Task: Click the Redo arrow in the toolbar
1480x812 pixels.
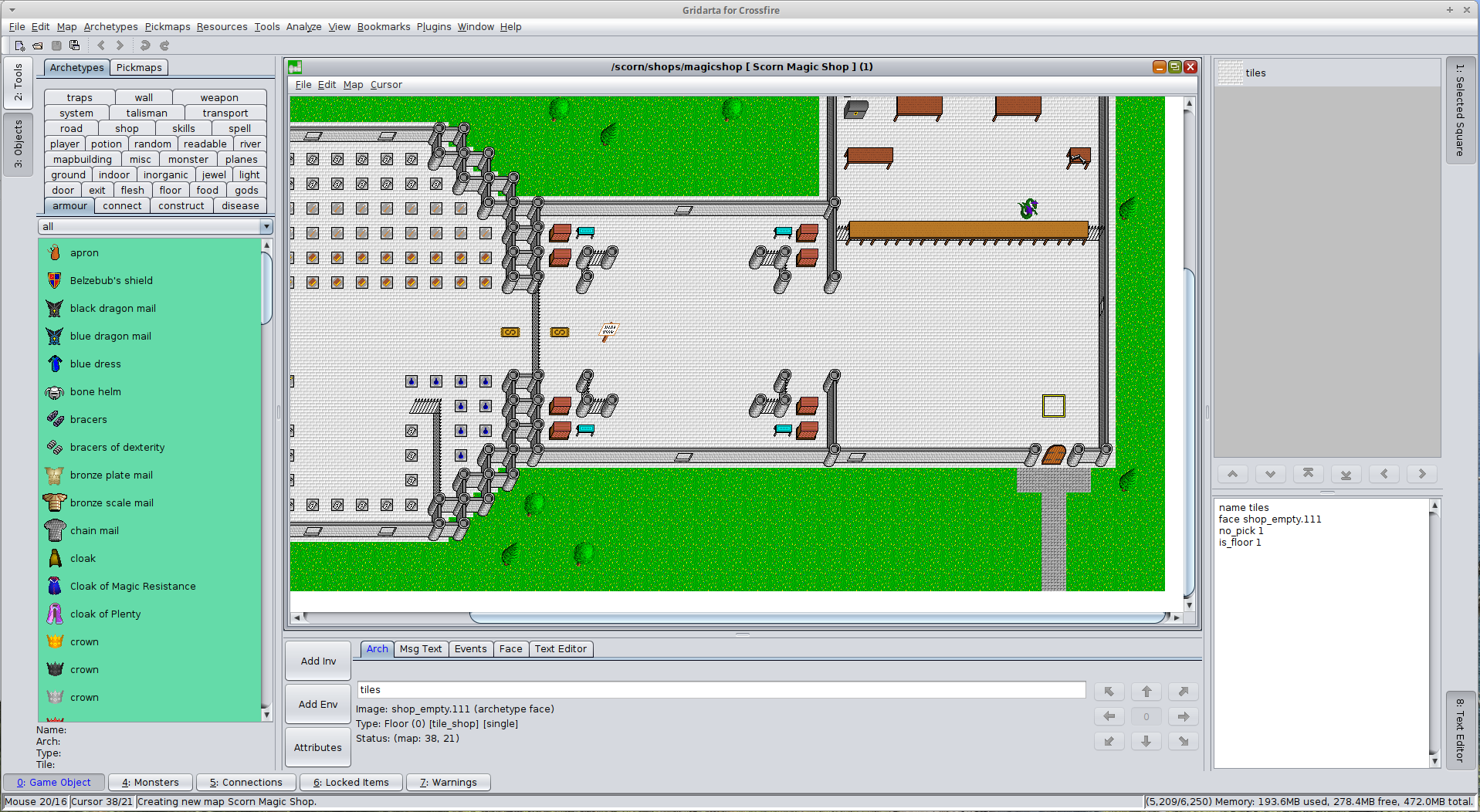Action: [164, 46]
